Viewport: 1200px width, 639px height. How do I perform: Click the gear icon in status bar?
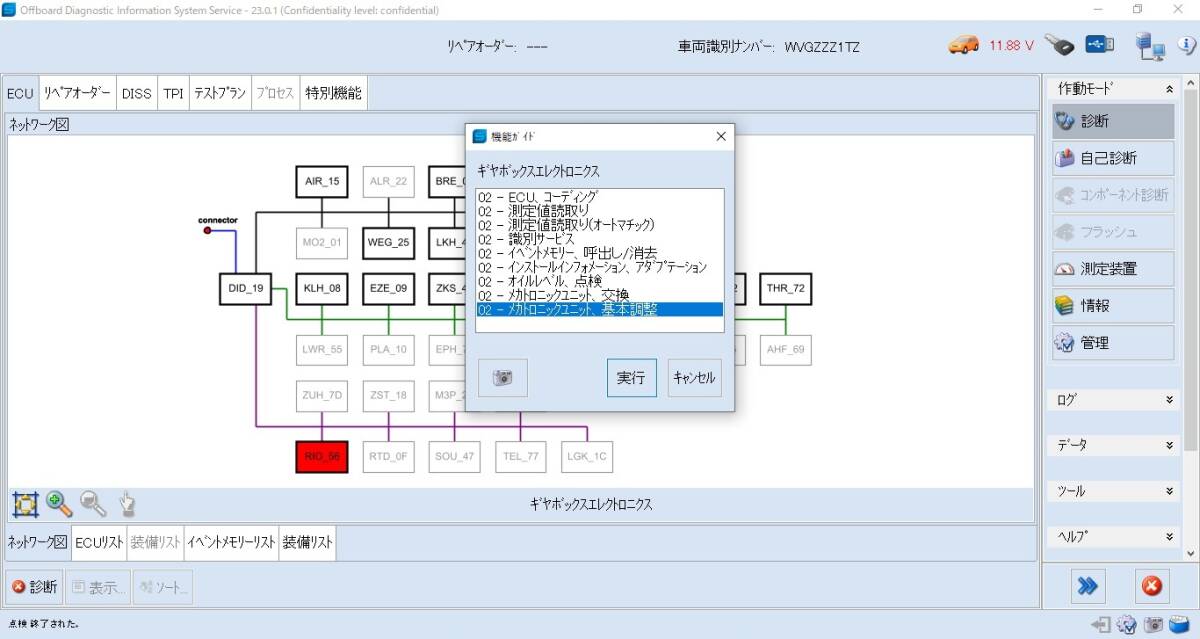click(x=1127, y=625)
